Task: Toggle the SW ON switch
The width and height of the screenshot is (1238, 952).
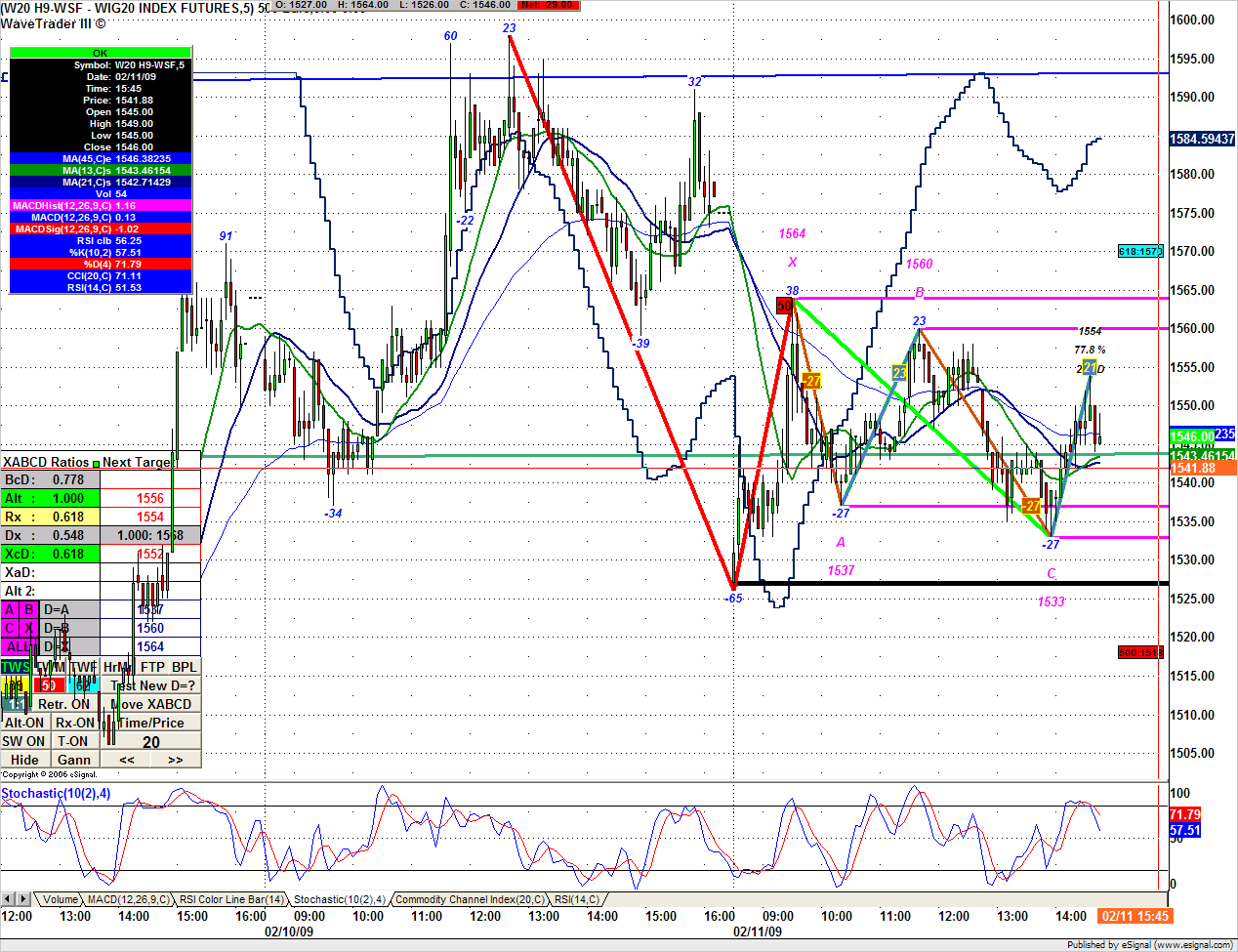Action: (23, 741)
